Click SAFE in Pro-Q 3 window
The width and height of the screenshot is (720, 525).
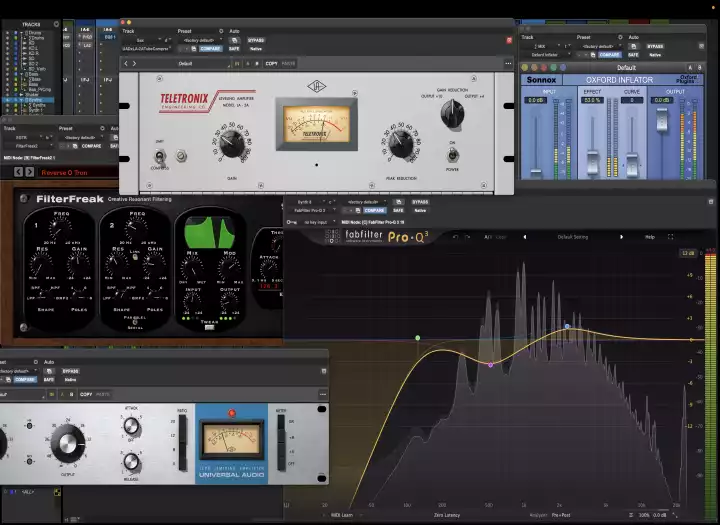click(x=398, y=210)
